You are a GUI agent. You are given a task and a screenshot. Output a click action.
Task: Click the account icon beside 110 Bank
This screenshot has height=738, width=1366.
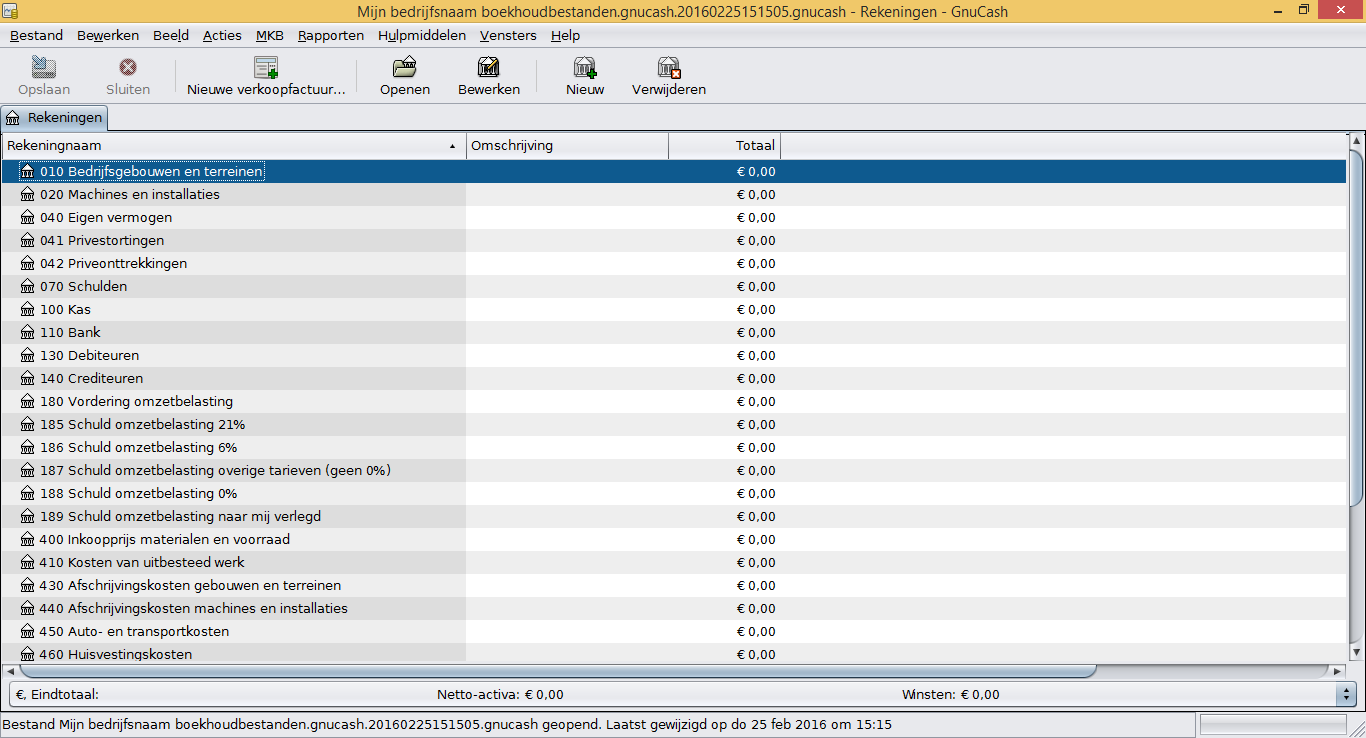coord(27,333)
